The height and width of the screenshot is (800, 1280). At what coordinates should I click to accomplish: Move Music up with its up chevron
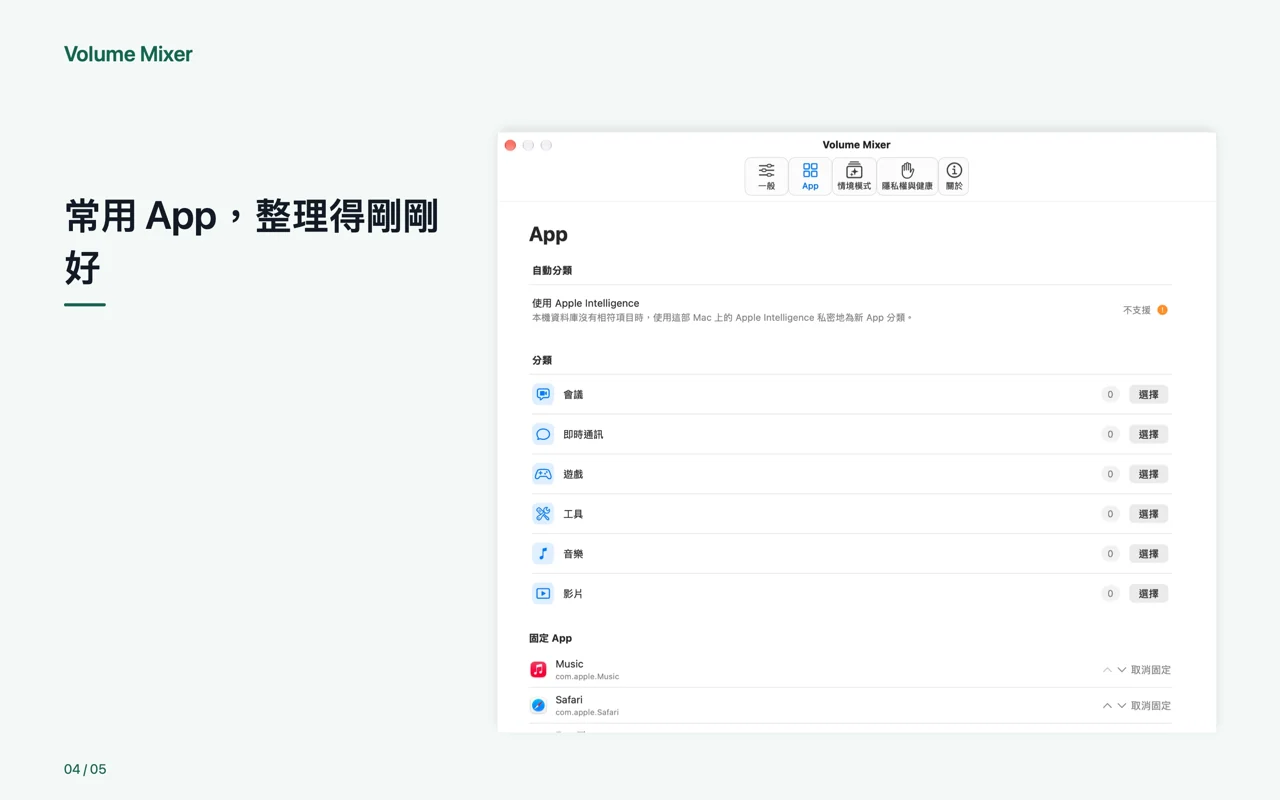1107,670
